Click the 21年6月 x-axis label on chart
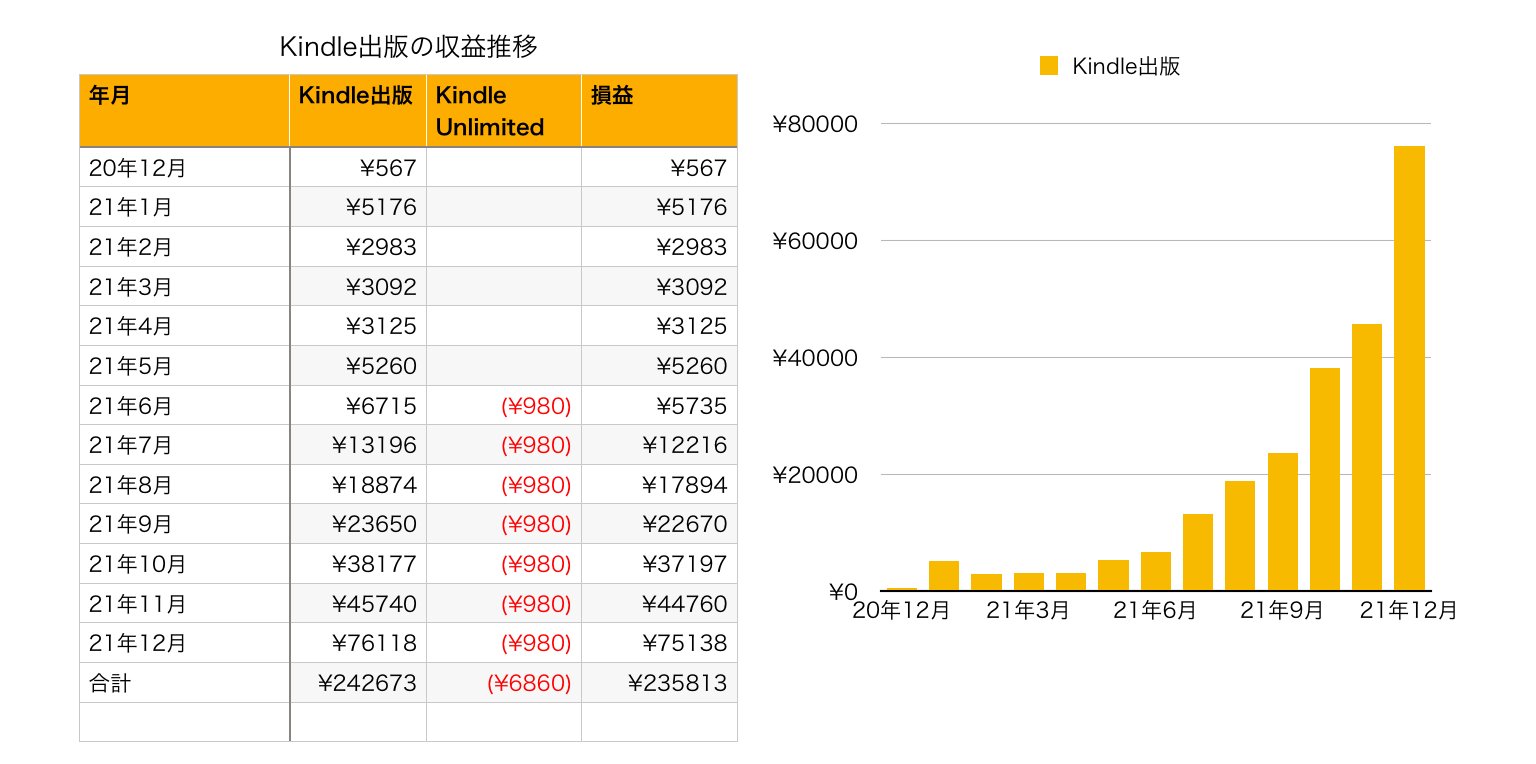Image resolution: width=1536 pixels, height=764 pixels. (x=1155, y=610)
